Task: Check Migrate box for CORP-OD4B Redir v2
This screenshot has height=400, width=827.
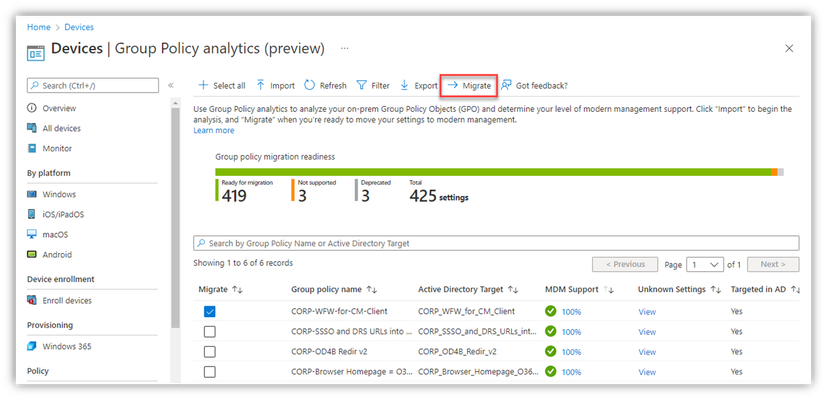Action: click(x=210, y=352)
